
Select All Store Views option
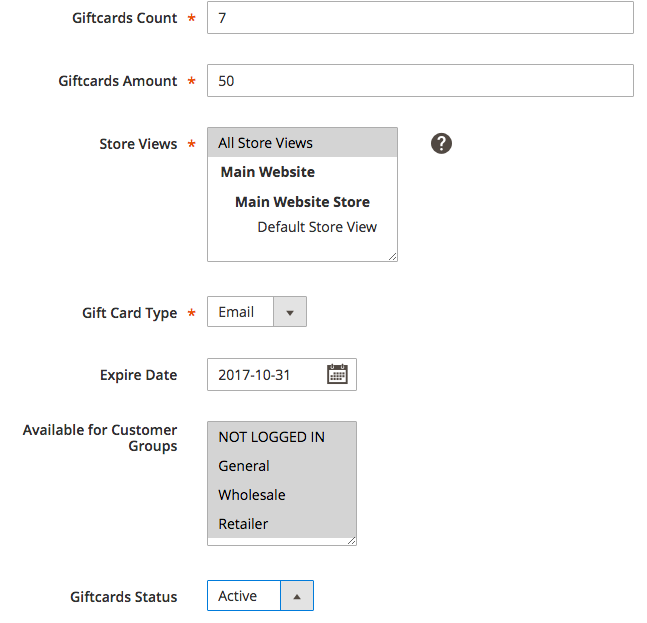coord(302,143)
